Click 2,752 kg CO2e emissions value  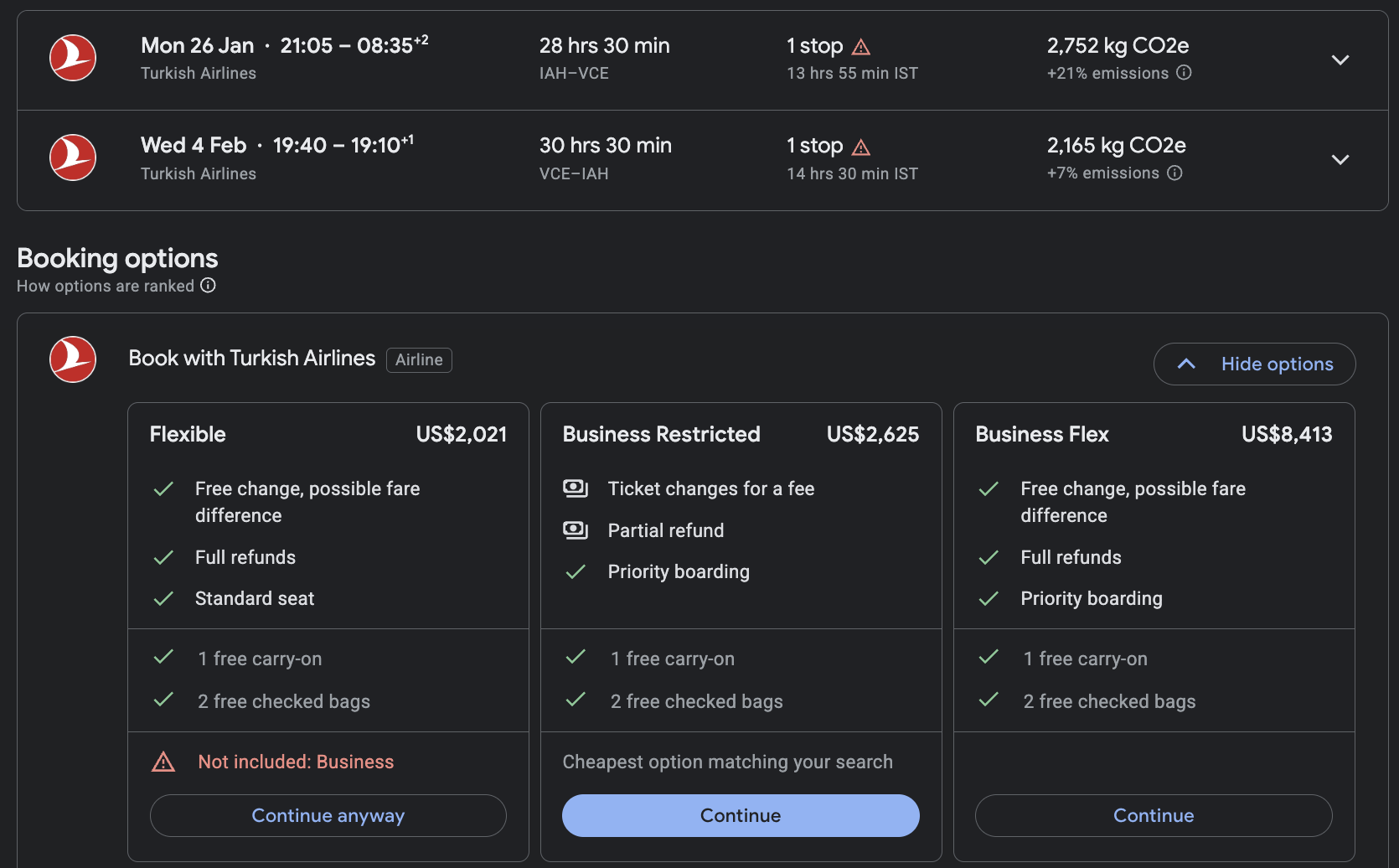(1118, 45)
